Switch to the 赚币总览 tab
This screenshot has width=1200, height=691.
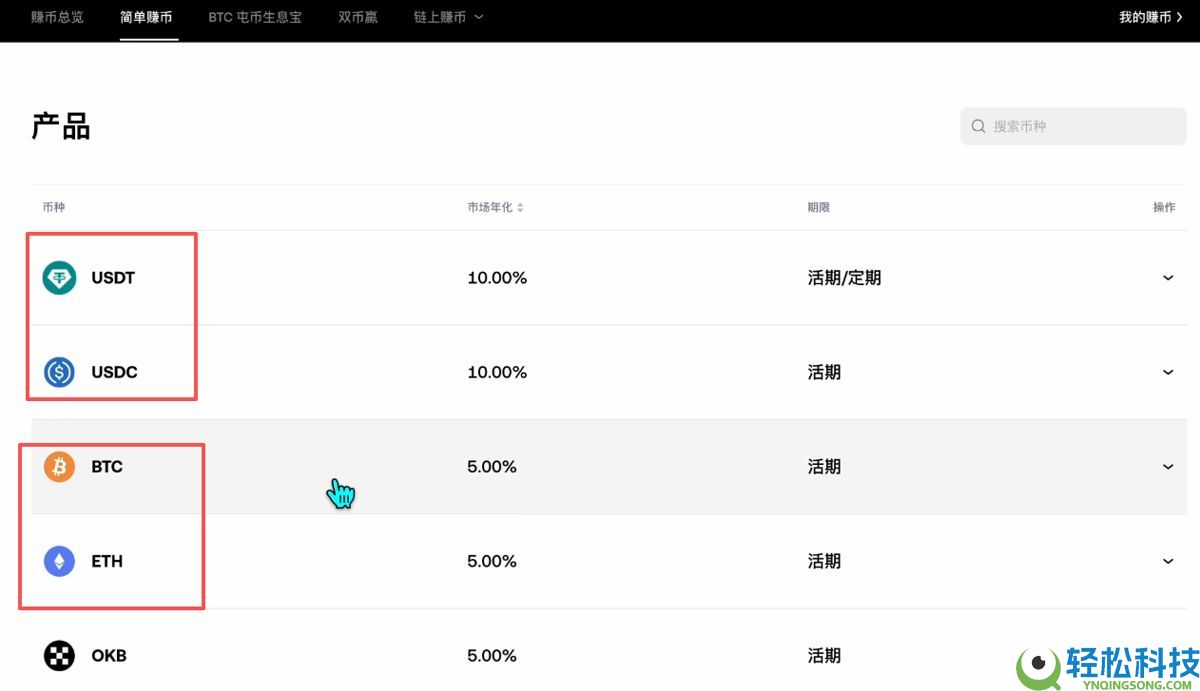pyautogui.click(x=57, y=17)
